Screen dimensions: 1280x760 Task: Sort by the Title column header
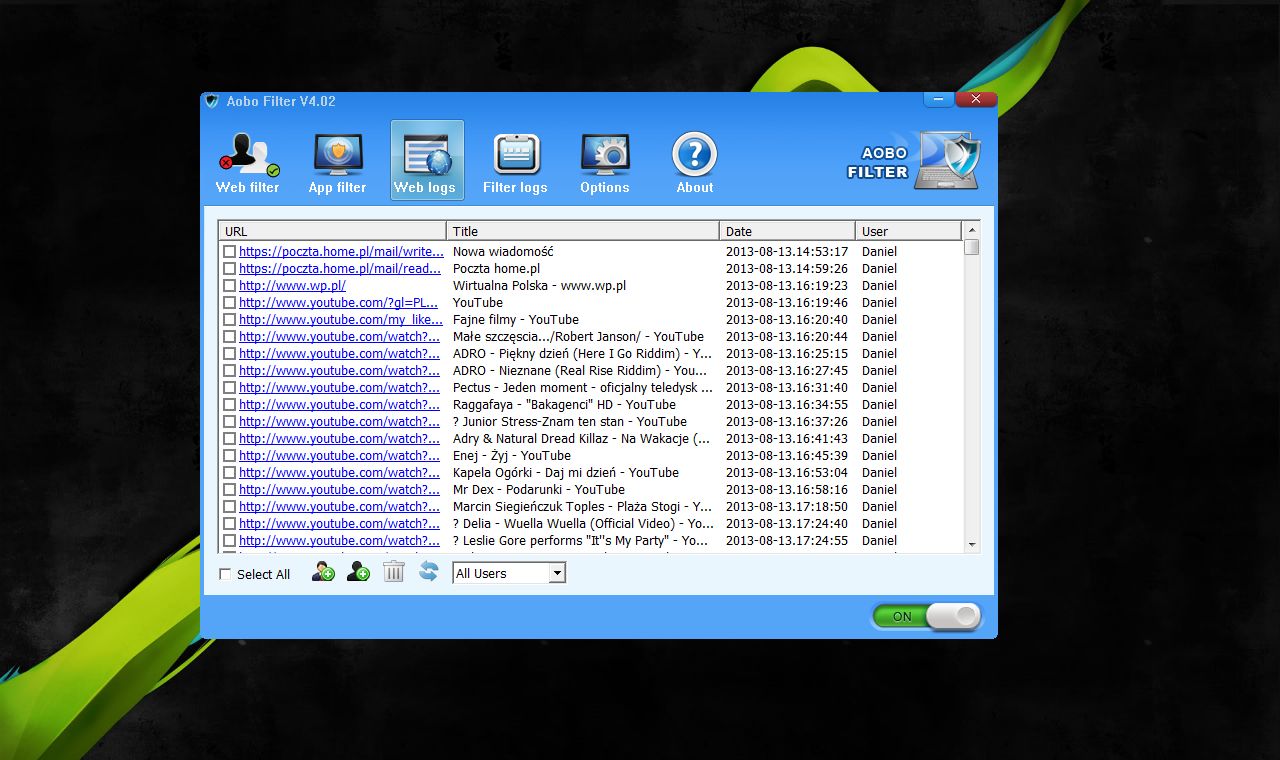[x=583, y=231]
